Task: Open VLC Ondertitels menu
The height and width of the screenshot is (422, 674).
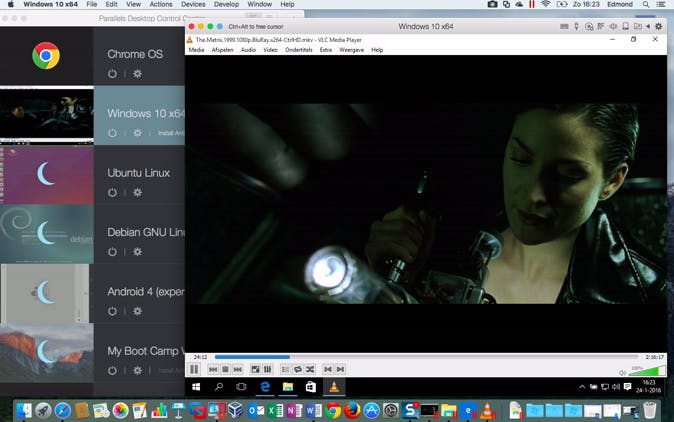Action: pyautogui.click(x=299, y=50)
